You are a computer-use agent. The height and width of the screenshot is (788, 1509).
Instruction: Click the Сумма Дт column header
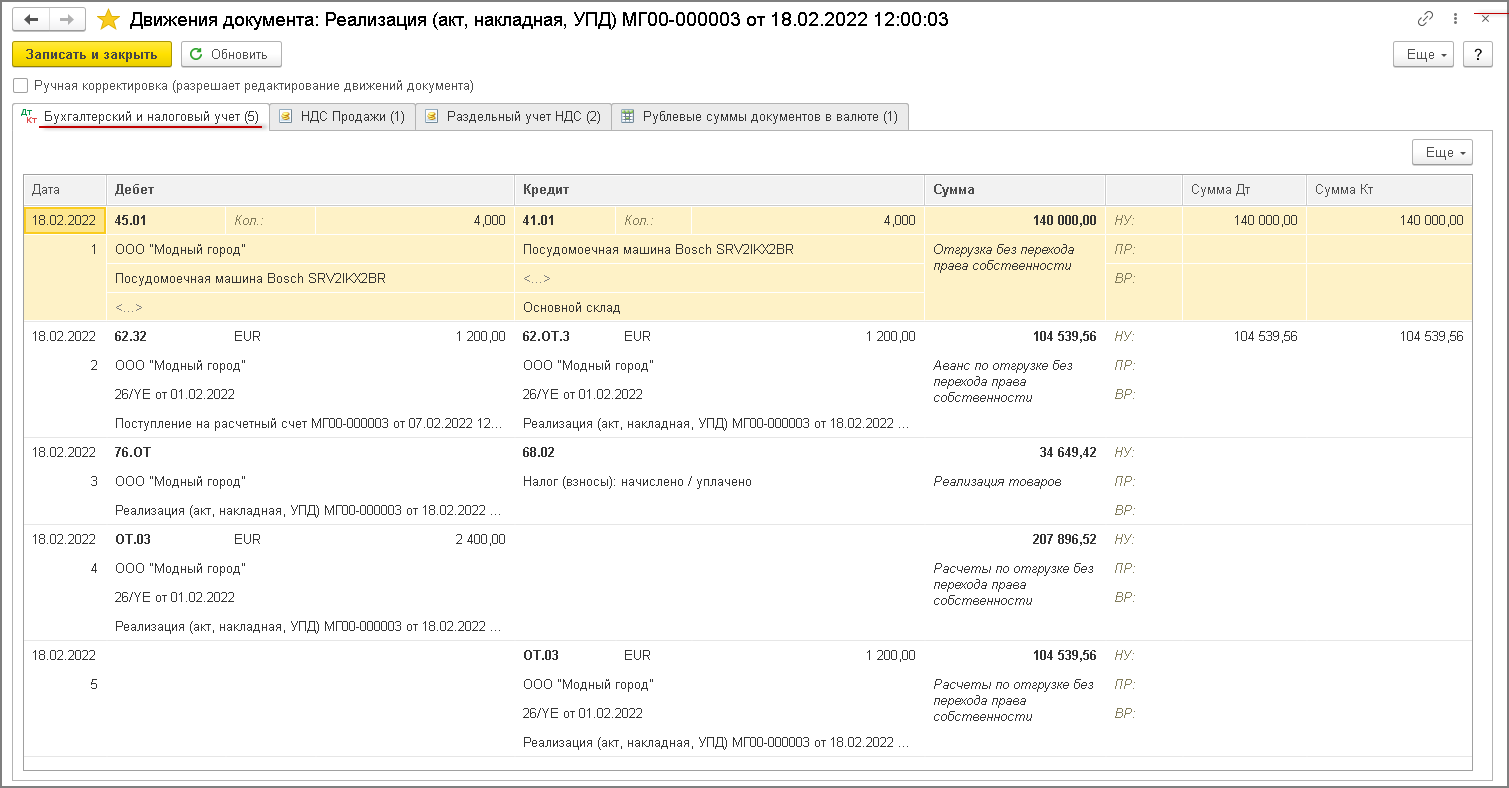pyautogui.click(x=1244, y=190)
